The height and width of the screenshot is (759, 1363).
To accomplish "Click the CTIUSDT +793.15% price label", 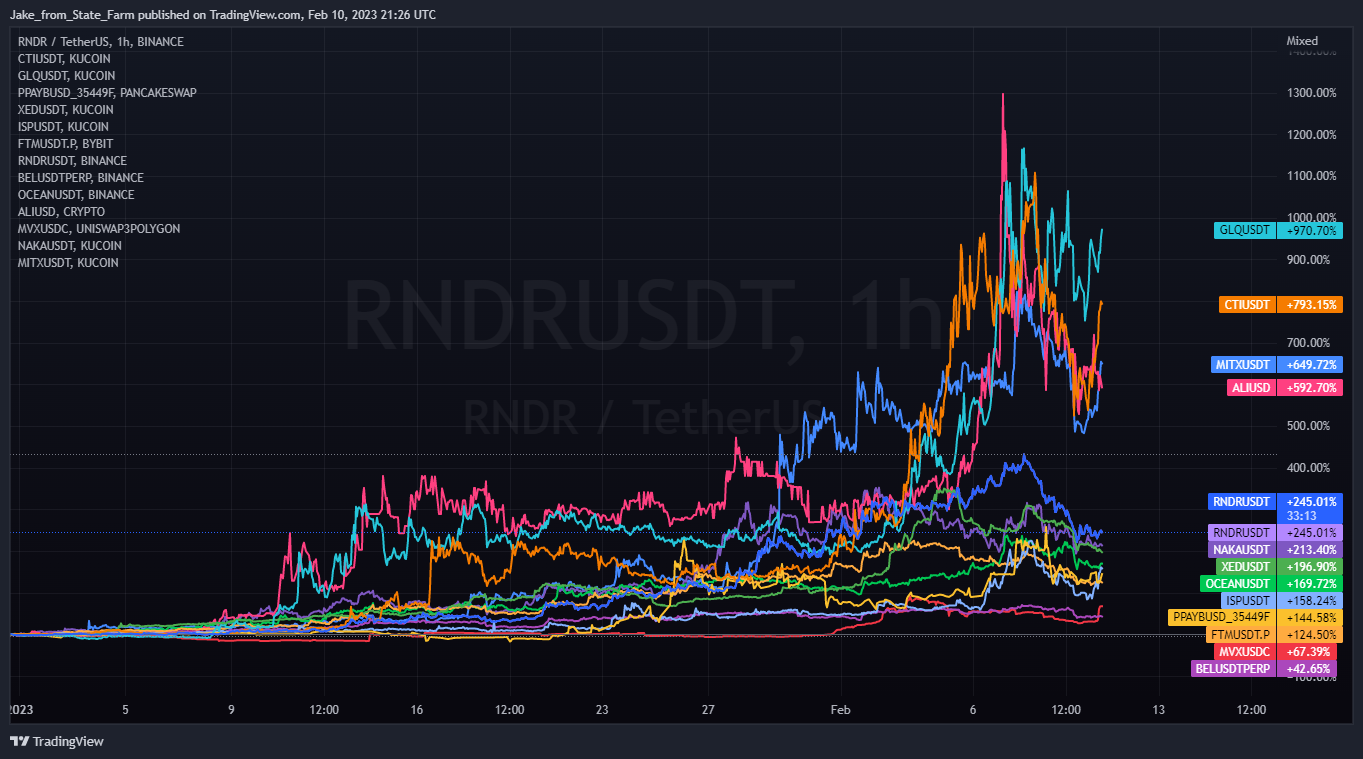I will click(1281, 304).
